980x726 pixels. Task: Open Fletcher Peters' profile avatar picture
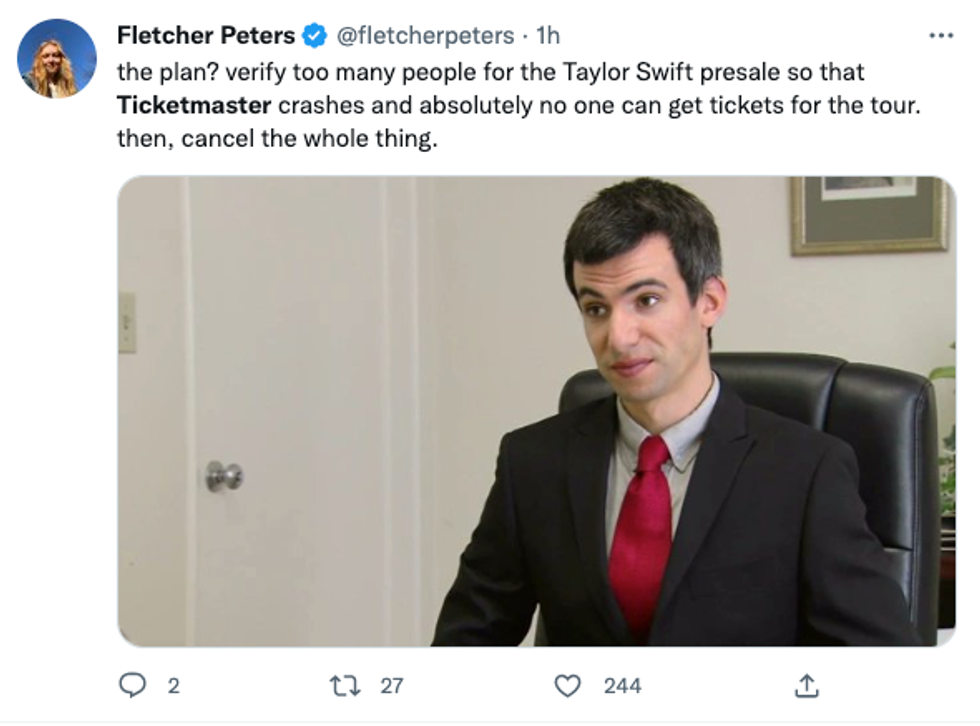pyautogui.click(x=57, y=58)
